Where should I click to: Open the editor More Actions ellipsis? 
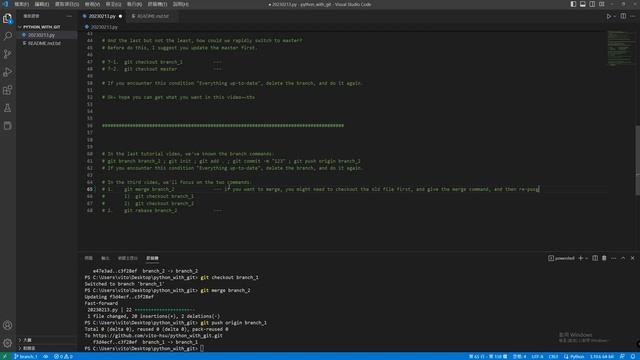[633, 16]
